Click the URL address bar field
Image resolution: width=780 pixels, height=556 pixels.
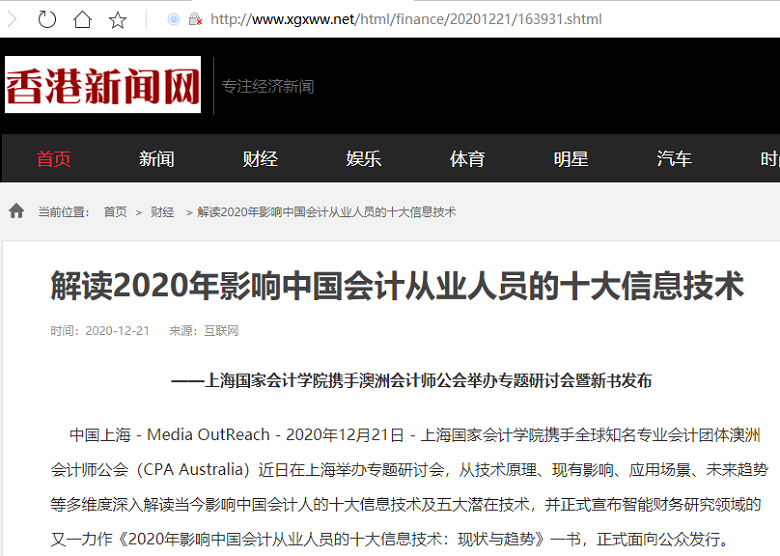pos(450,19)
